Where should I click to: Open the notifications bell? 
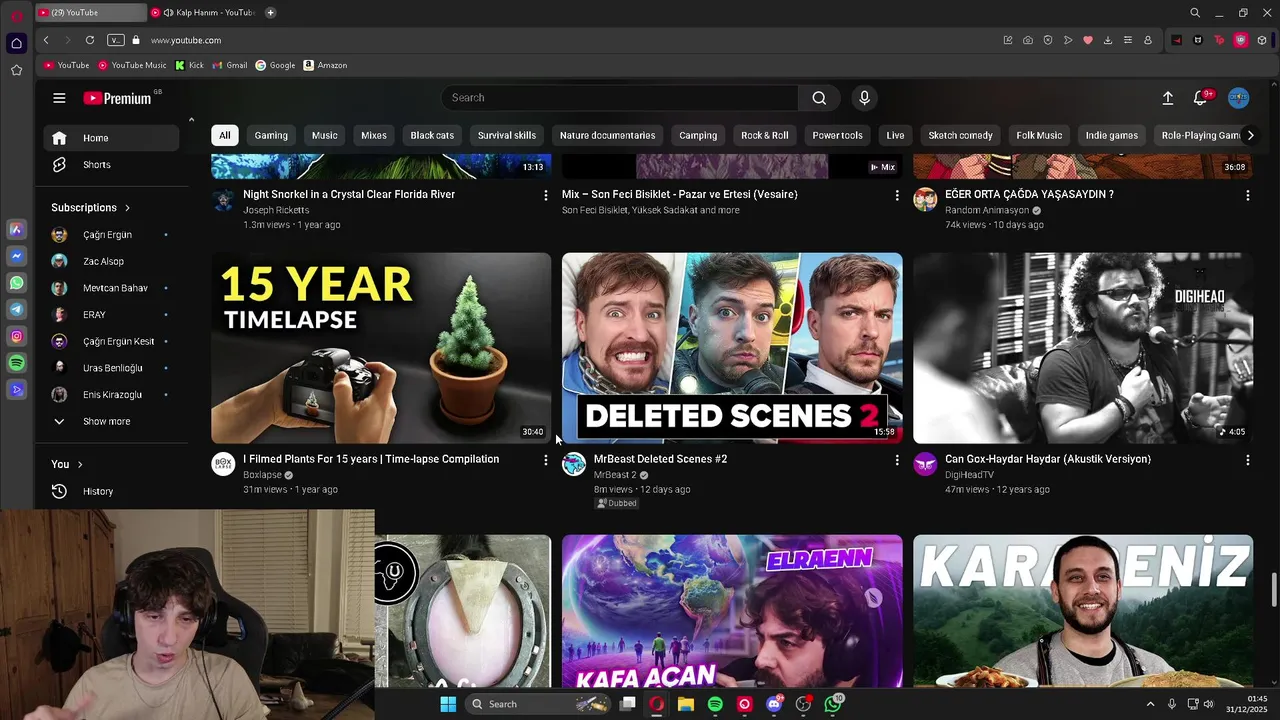pyautogui.click(x=1200, y=98)
